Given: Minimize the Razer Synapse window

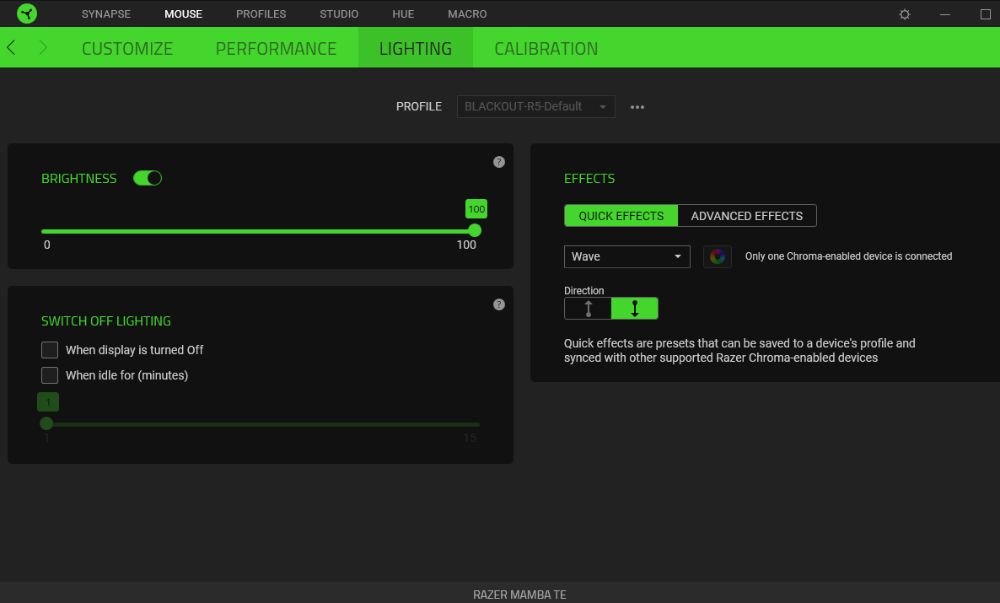Looking at the screenshot, I should click(x=945, y=14).
